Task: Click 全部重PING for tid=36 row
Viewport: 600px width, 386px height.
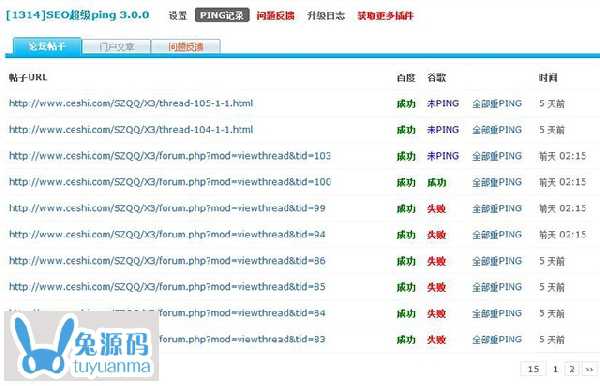Action: [497, 261]
